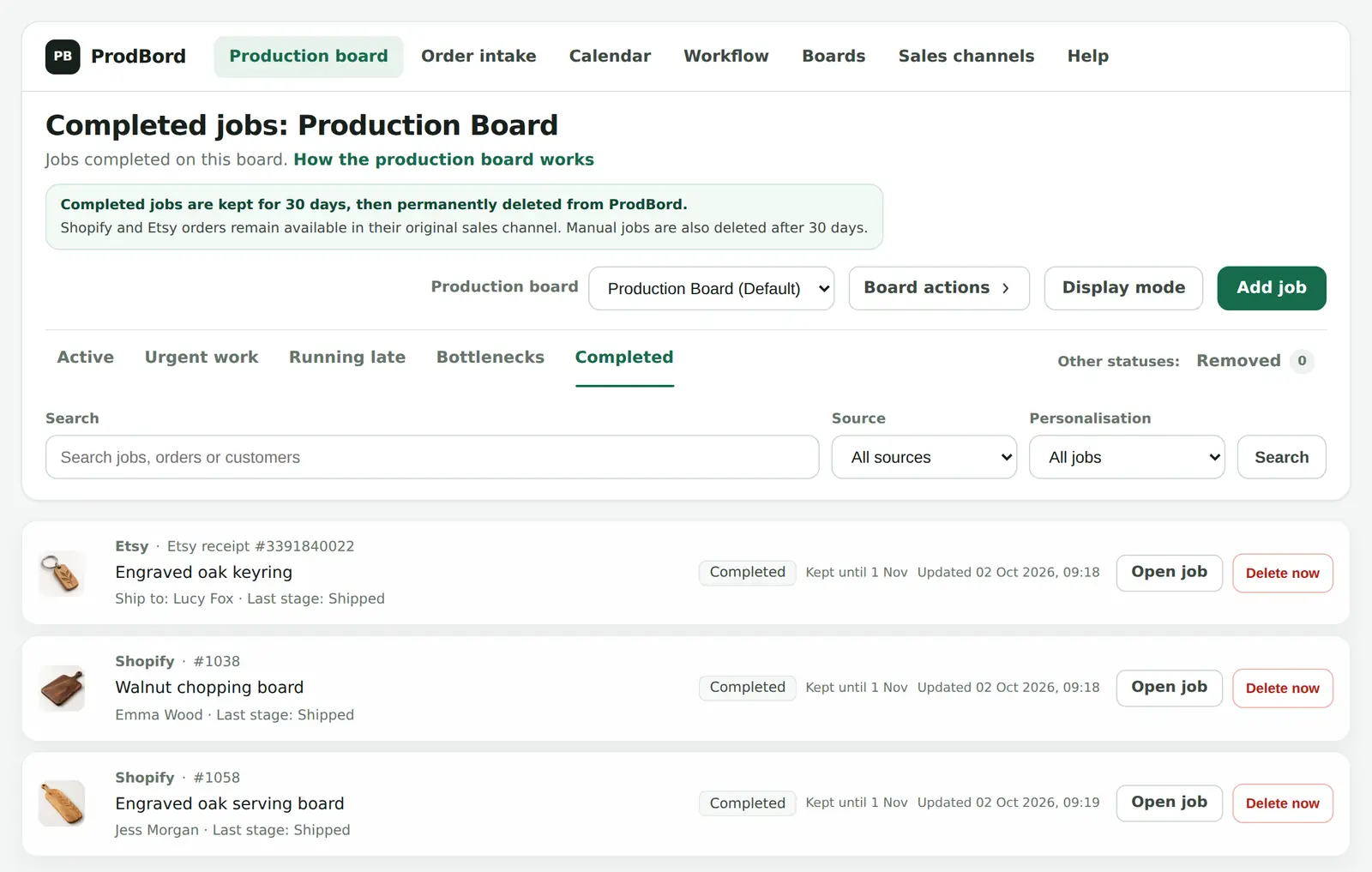
Task: Open the Help menu item
Action: 1088,57
